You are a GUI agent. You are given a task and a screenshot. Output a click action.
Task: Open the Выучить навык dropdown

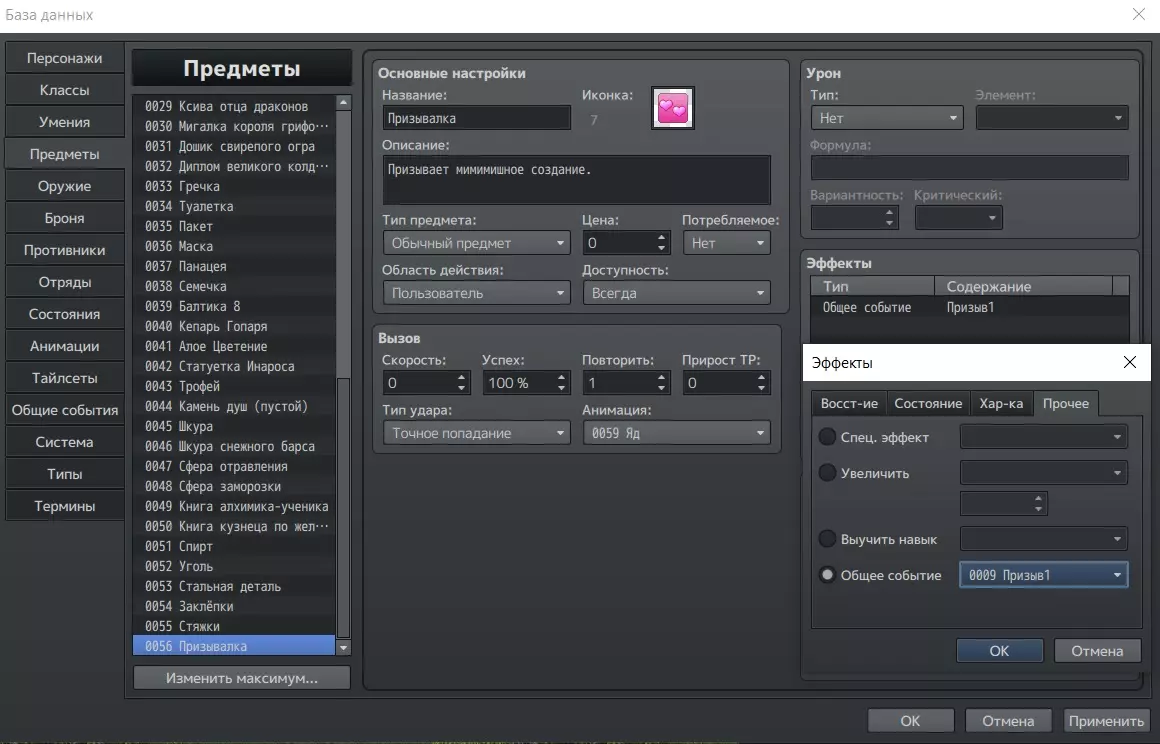(1043, 539)
